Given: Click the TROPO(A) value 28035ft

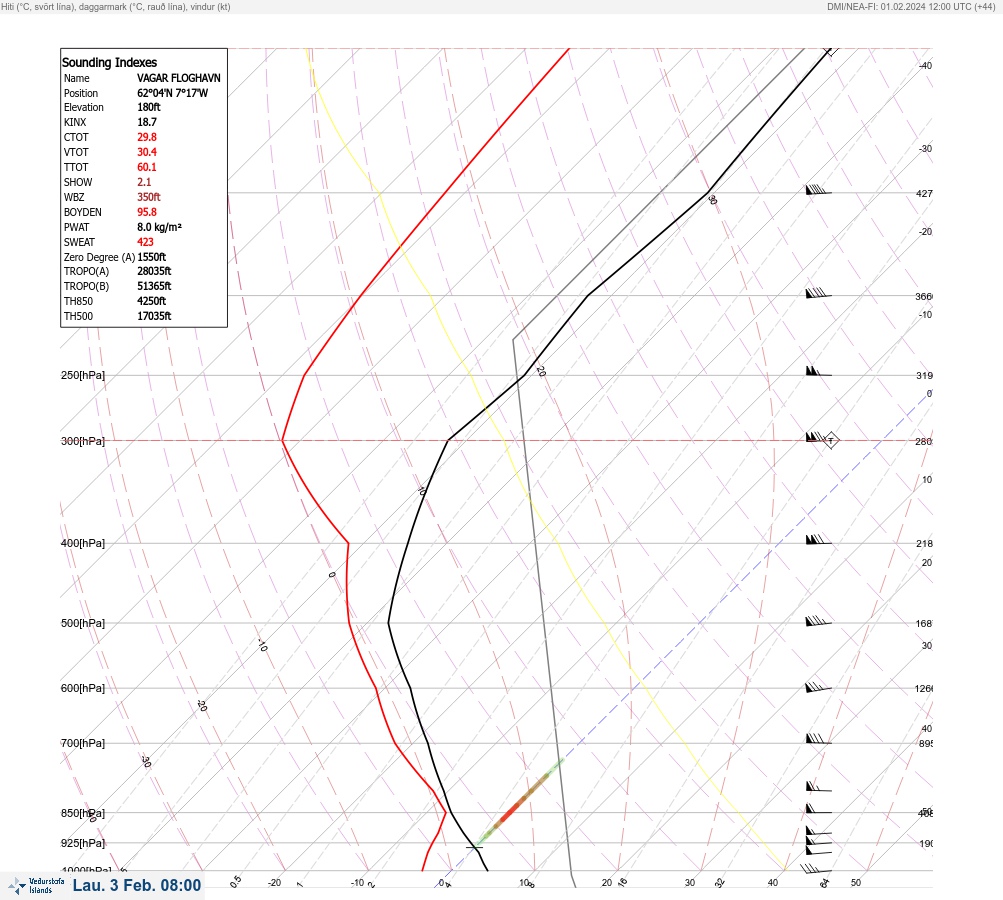Looking at the screenshot, I should [x=154, y=271].
